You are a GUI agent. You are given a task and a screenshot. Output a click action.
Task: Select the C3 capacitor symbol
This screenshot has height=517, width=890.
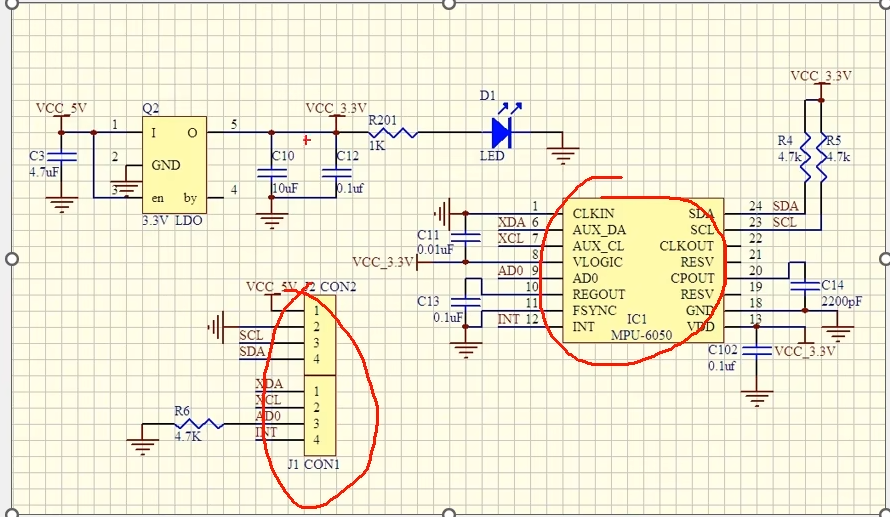[x=61, y=157]
